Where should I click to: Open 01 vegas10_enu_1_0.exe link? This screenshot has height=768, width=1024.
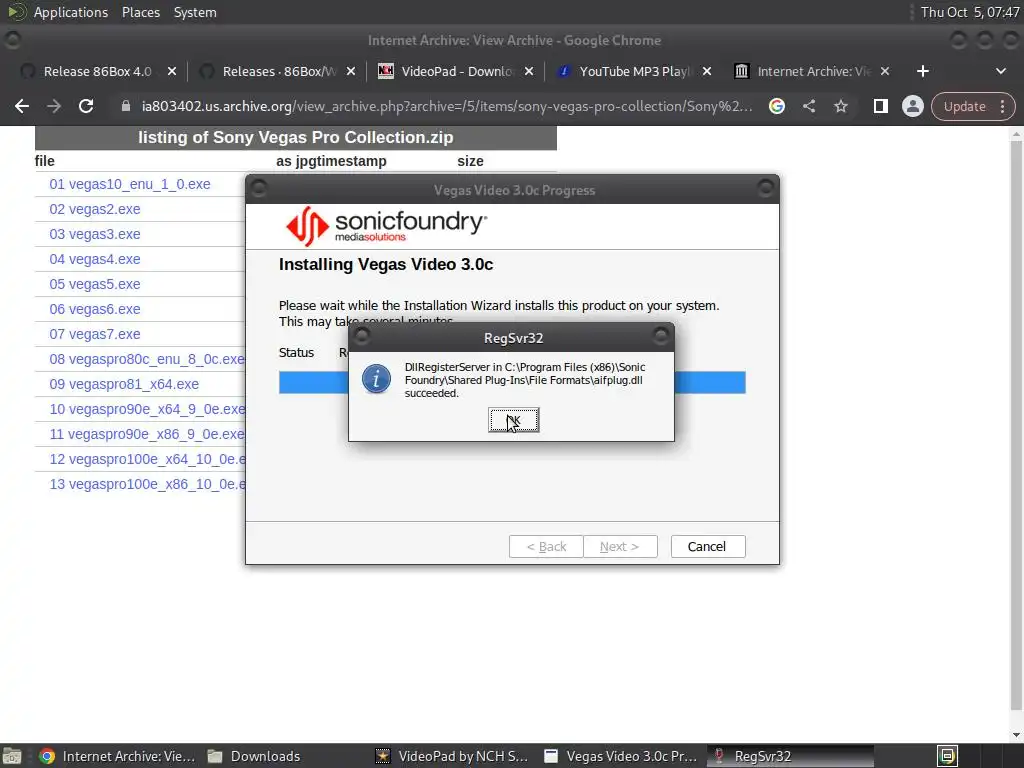pos(130,184)
